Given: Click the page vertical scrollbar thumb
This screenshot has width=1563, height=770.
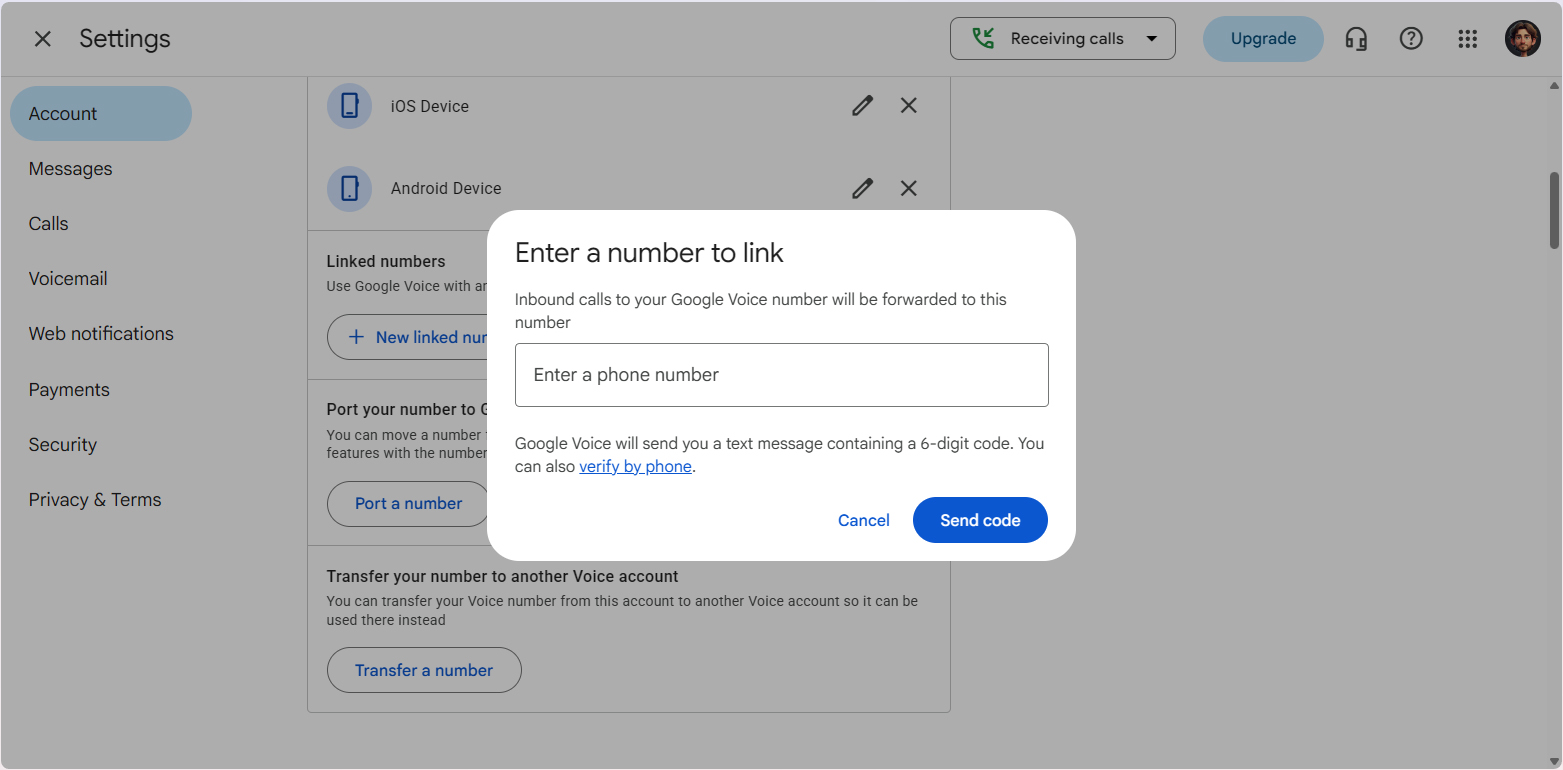Looking at the screenshot, I should pos(1554,210).
